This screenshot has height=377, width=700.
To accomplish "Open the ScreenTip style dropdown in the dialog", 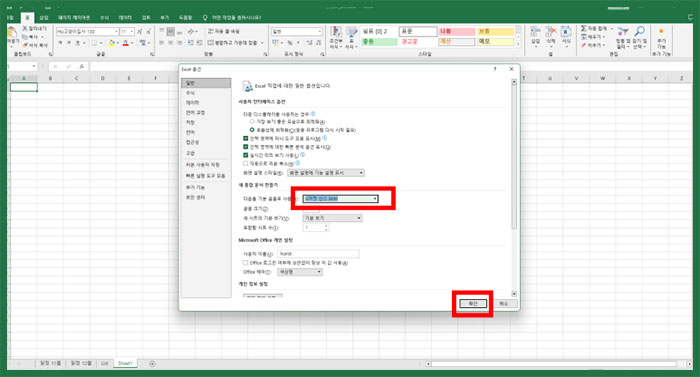I will pos(326,172).
